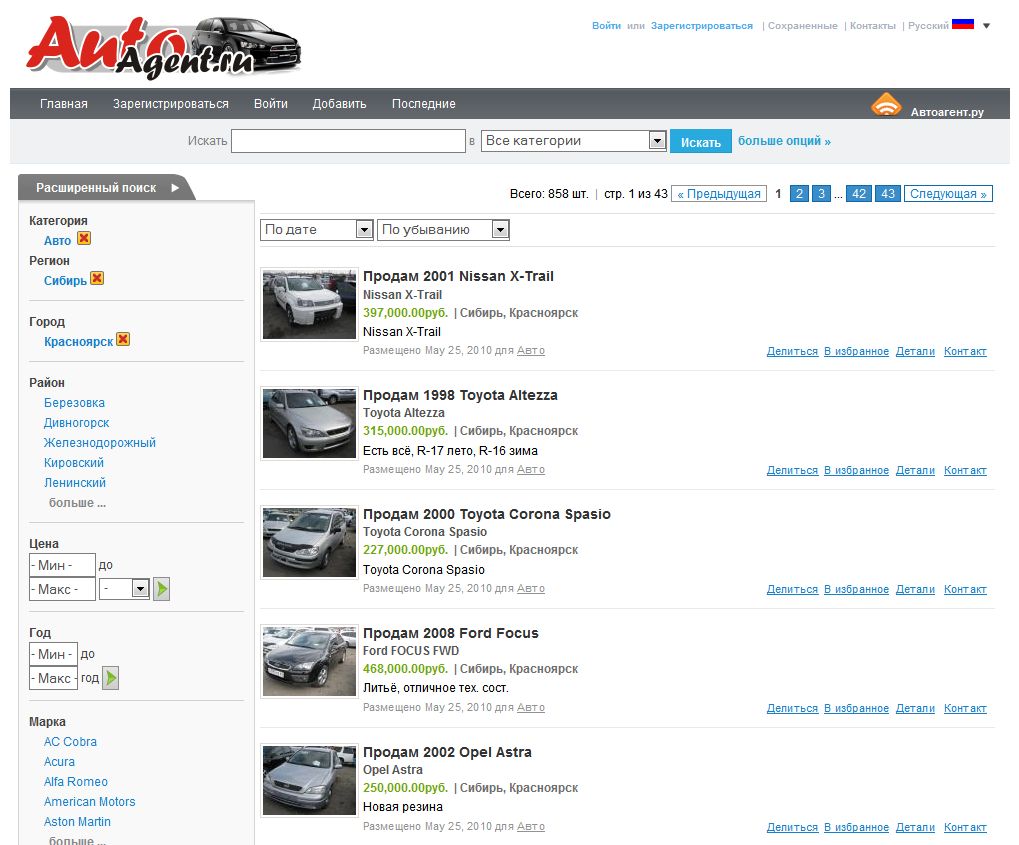Click the Следующая page button
This screenshot has width=1019, height=845.
pos(948,194)
